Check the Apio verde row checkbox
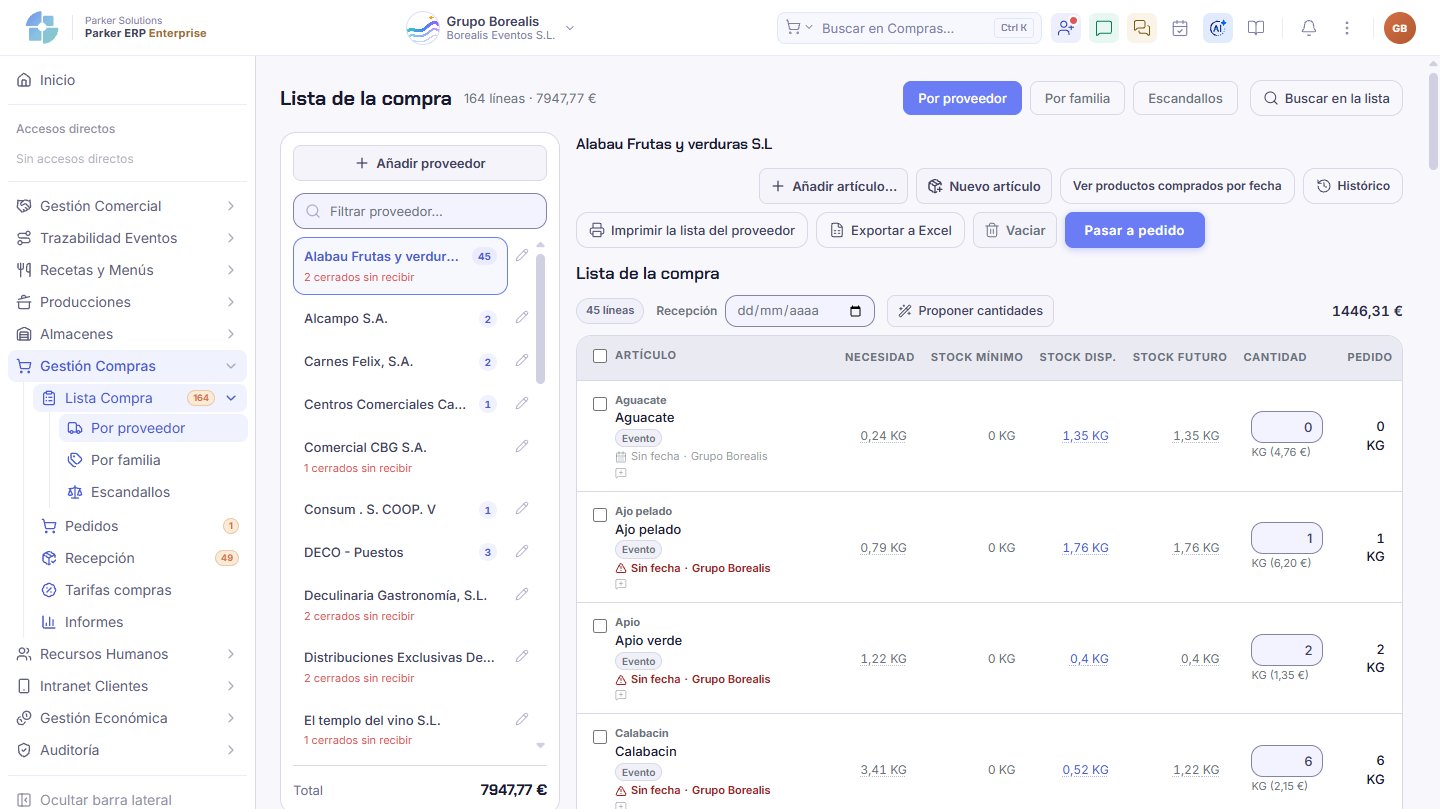Image resolution: width=1440 pixels, height=809 pixels. pyautogui.click(x=600, y=626)
